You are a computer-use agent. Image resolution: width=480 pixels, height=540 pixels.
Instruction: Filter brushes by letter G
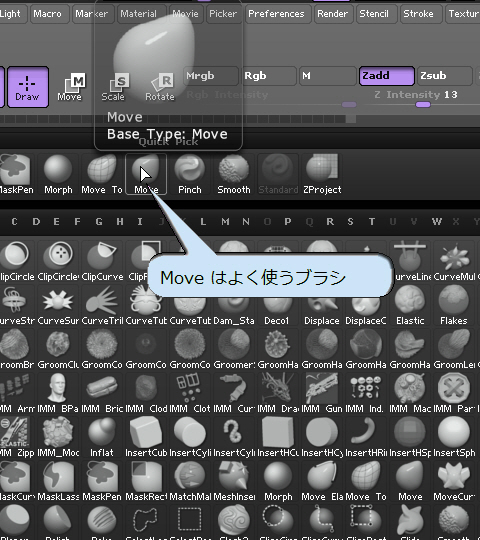tap(99, 221)
